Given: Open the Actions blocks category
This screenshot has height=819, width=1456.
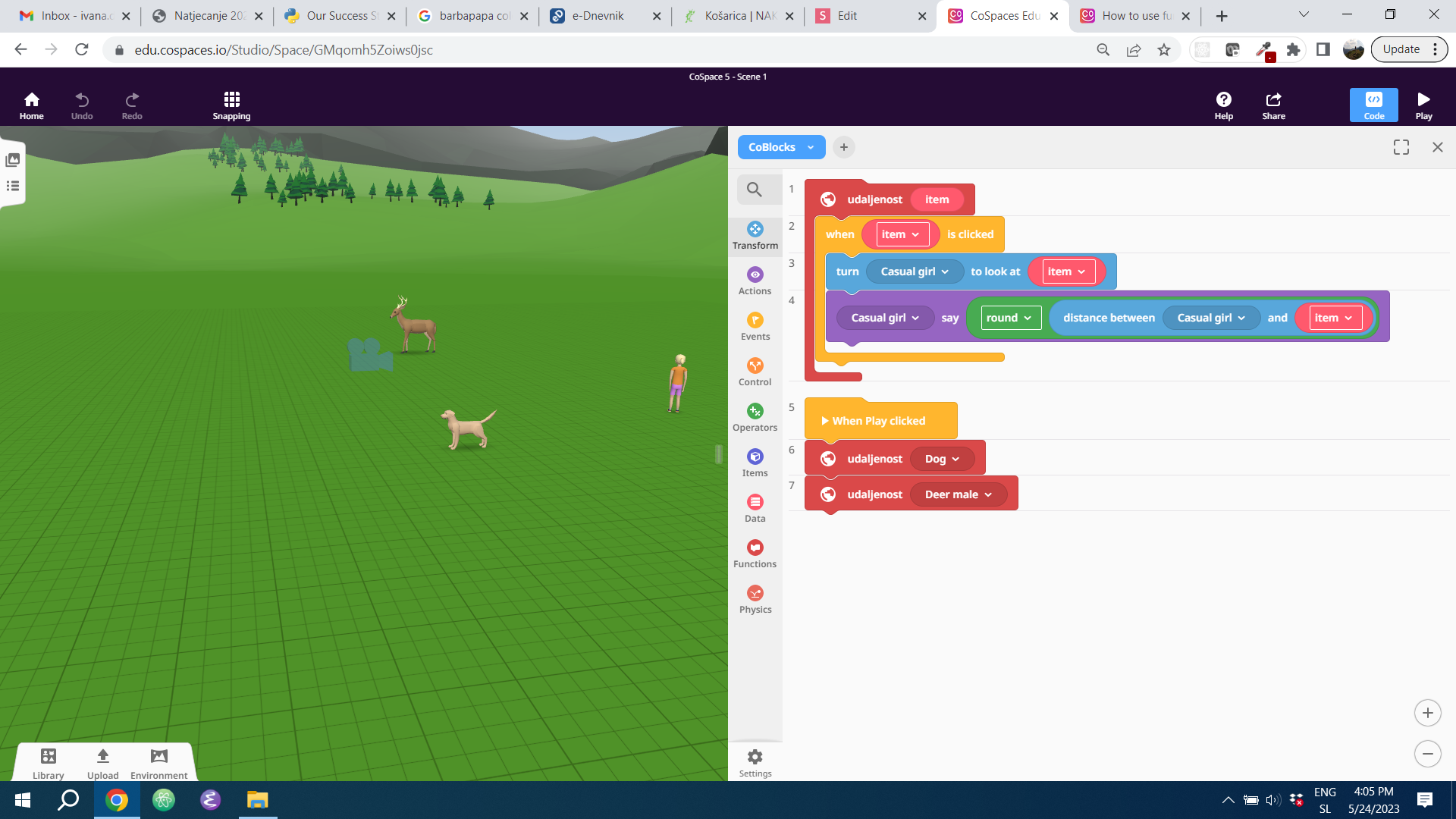Looking at the screenshot, I should coord(755,281).
